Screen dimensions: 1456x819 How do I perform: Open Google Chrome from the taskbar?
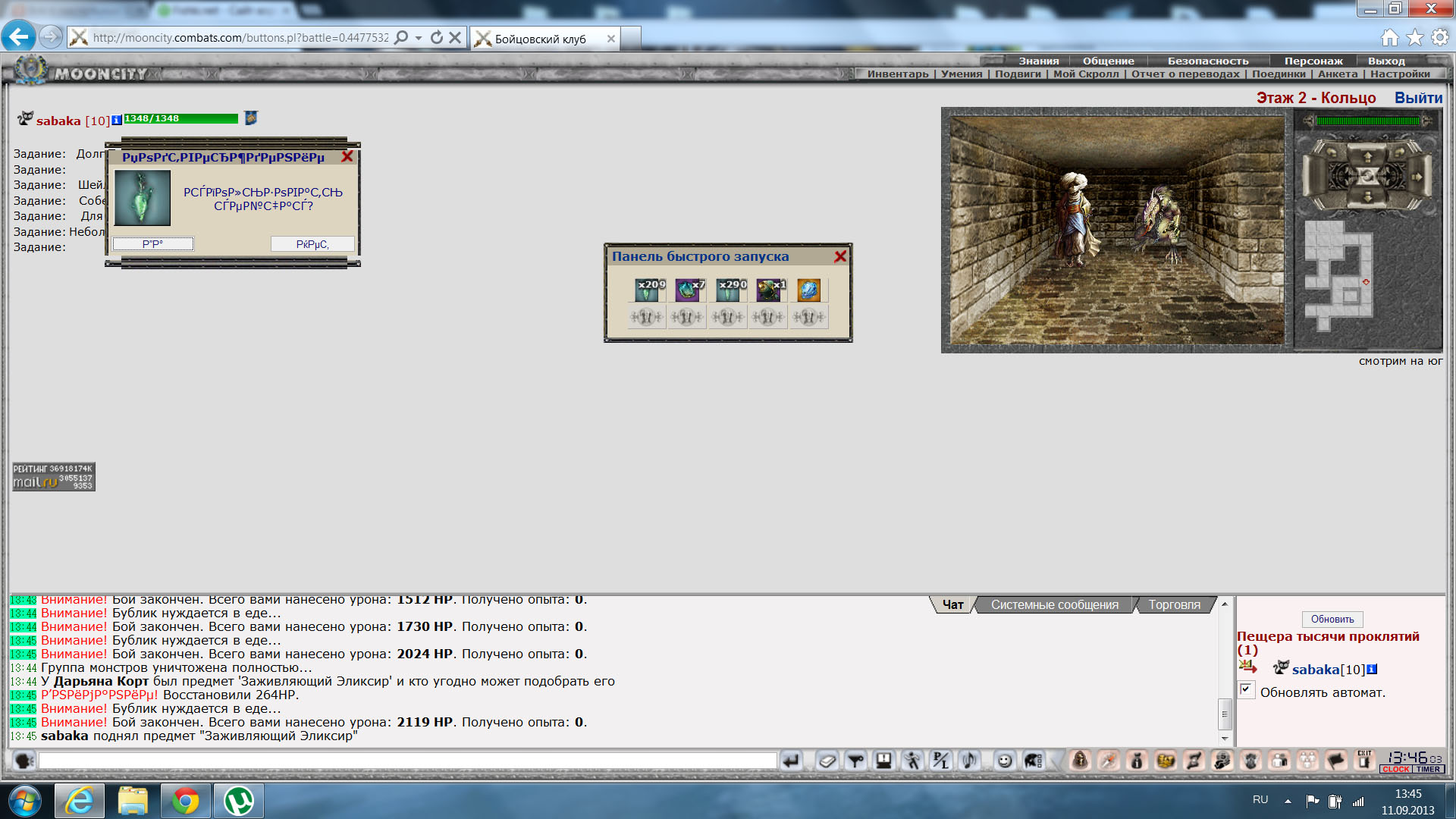pos(186,801)
